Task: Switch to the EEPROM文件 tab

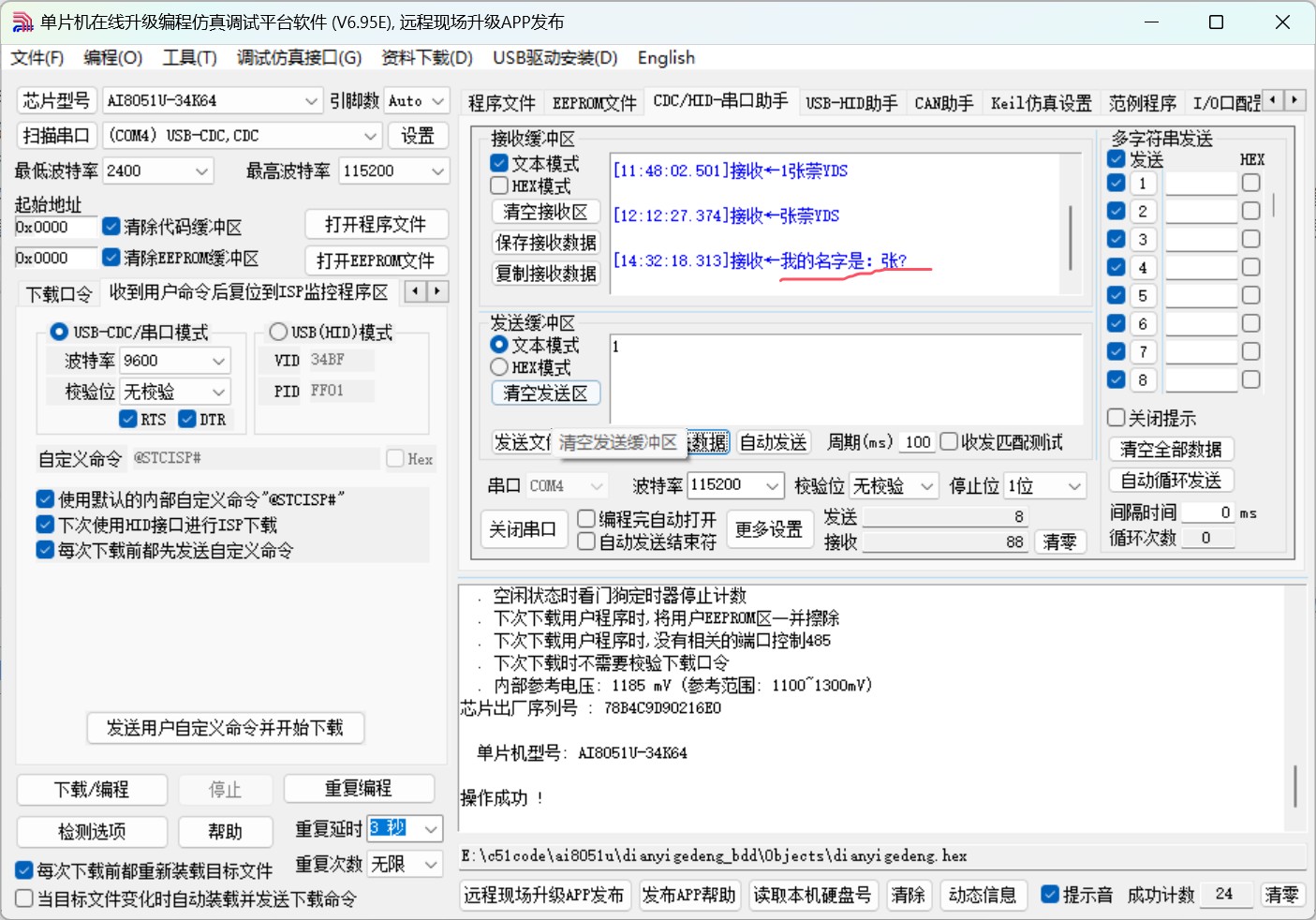Action: click(x=594, y=103)
